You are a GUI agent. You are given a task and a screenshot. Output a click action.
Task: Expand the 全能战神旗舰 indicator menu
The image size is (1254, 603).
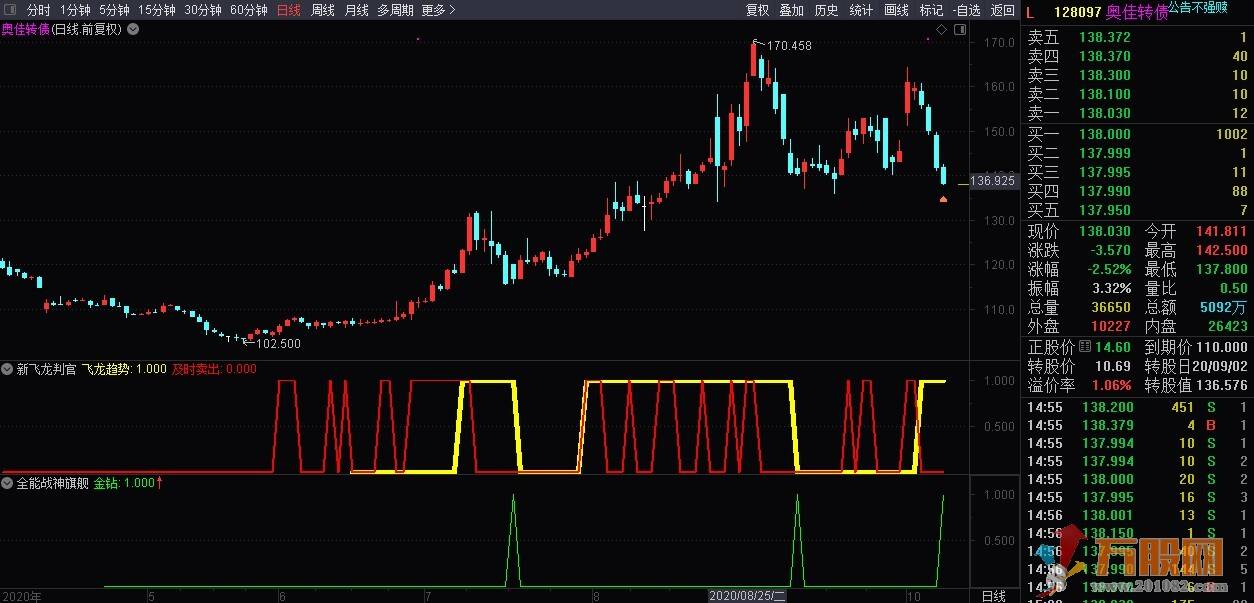8,483
